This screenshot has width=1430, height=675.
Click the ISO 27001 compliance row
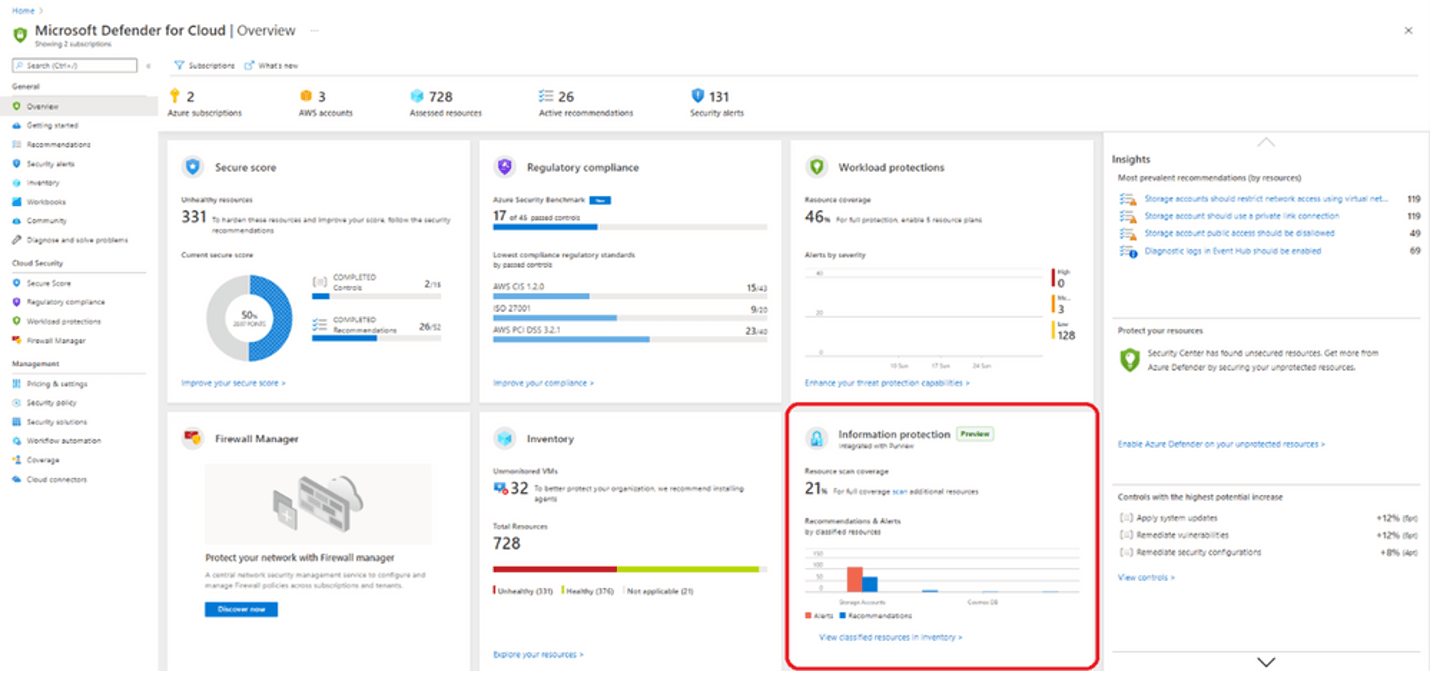(x=630, y=314)
